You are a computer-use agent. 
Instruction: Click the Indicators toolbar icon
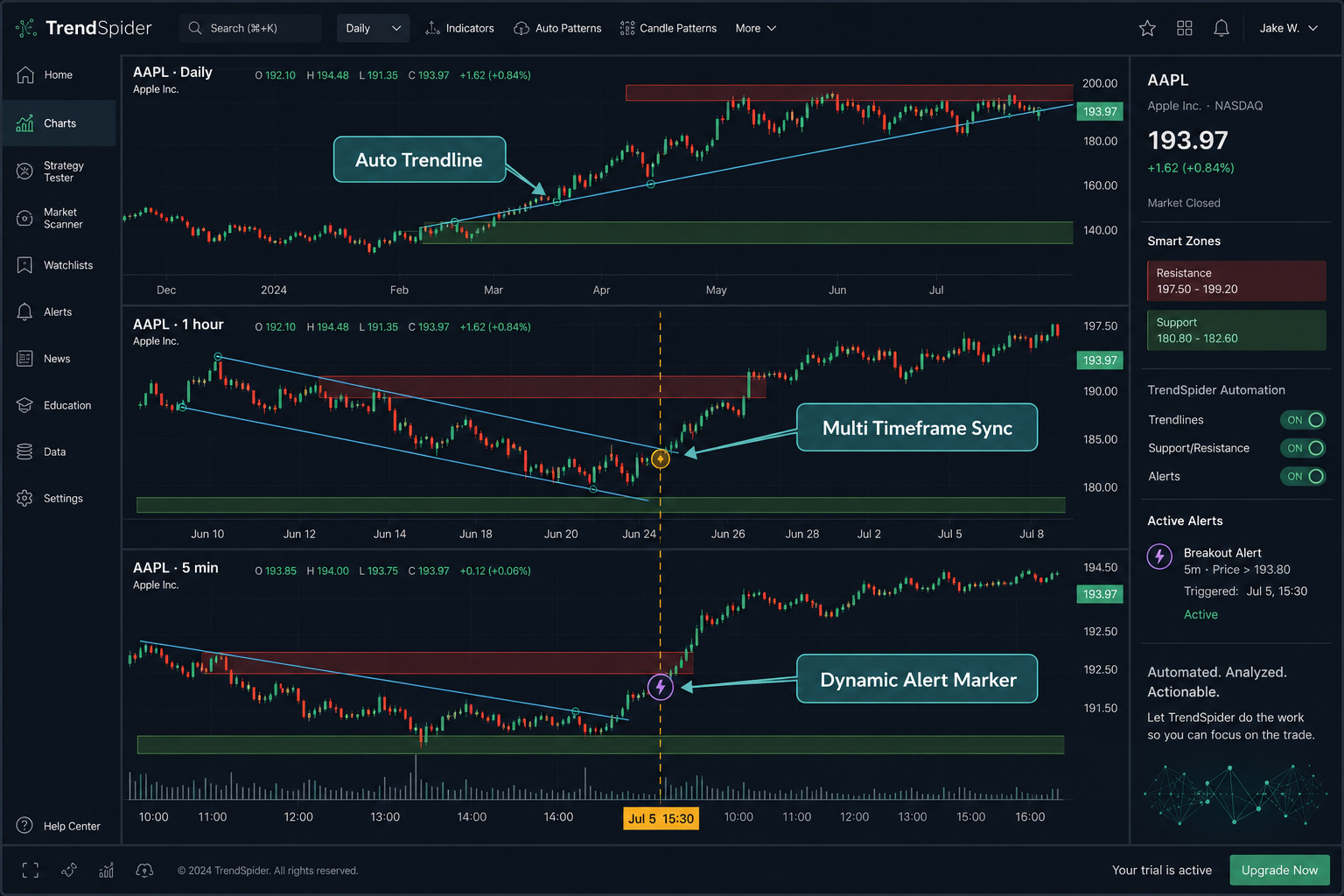pyautogui.click(x=432, y=28)
